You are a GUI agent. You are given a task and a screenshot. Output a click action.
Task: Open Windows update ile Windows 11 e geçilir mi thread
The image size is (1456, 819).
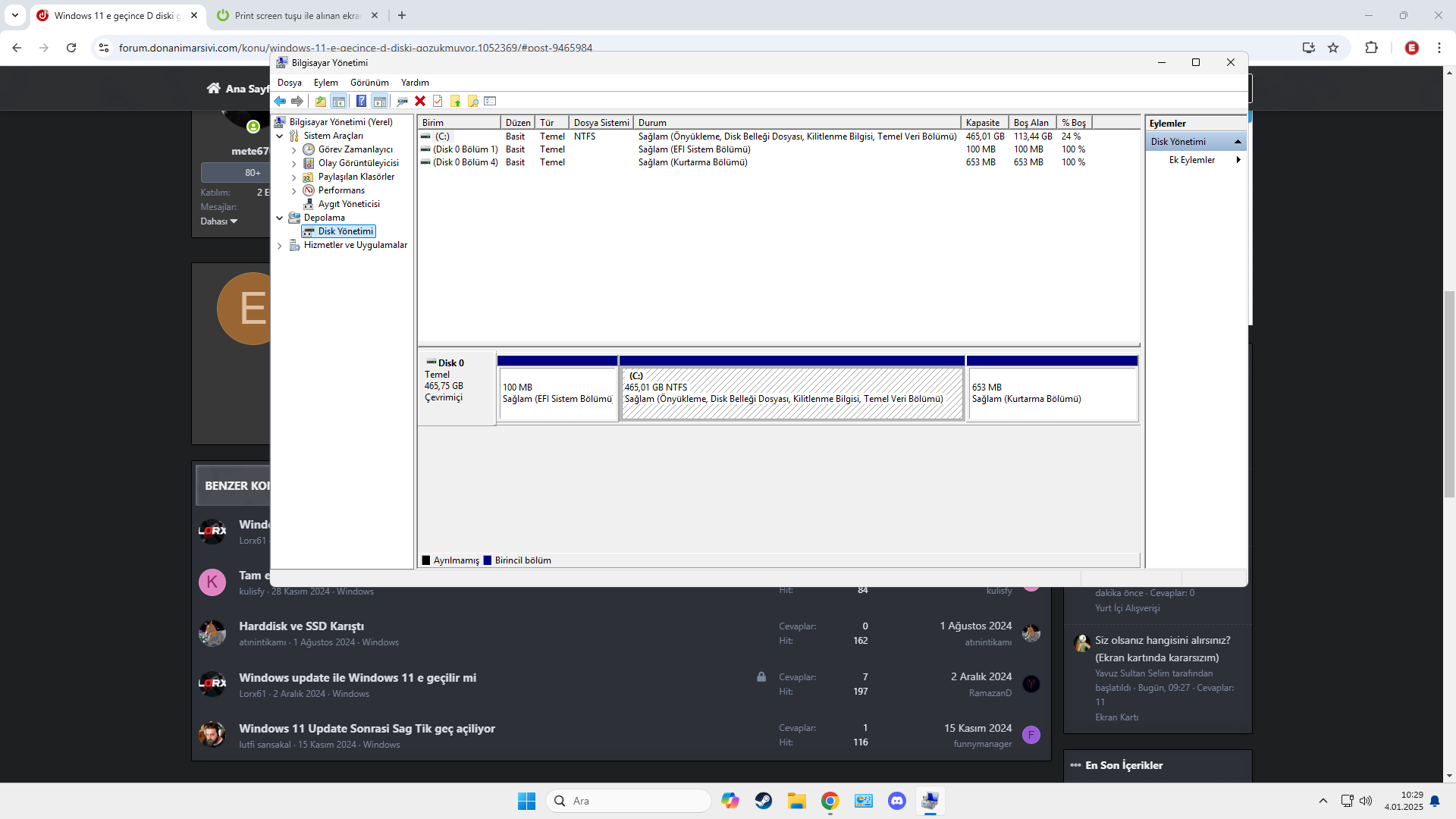[x=358, y=678]
